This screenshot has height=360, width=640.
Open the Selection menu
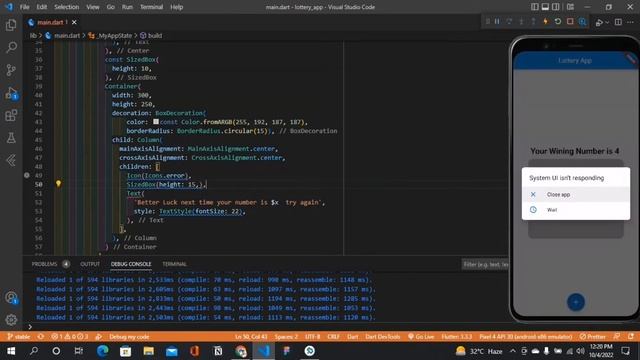[x=67, y=7]
